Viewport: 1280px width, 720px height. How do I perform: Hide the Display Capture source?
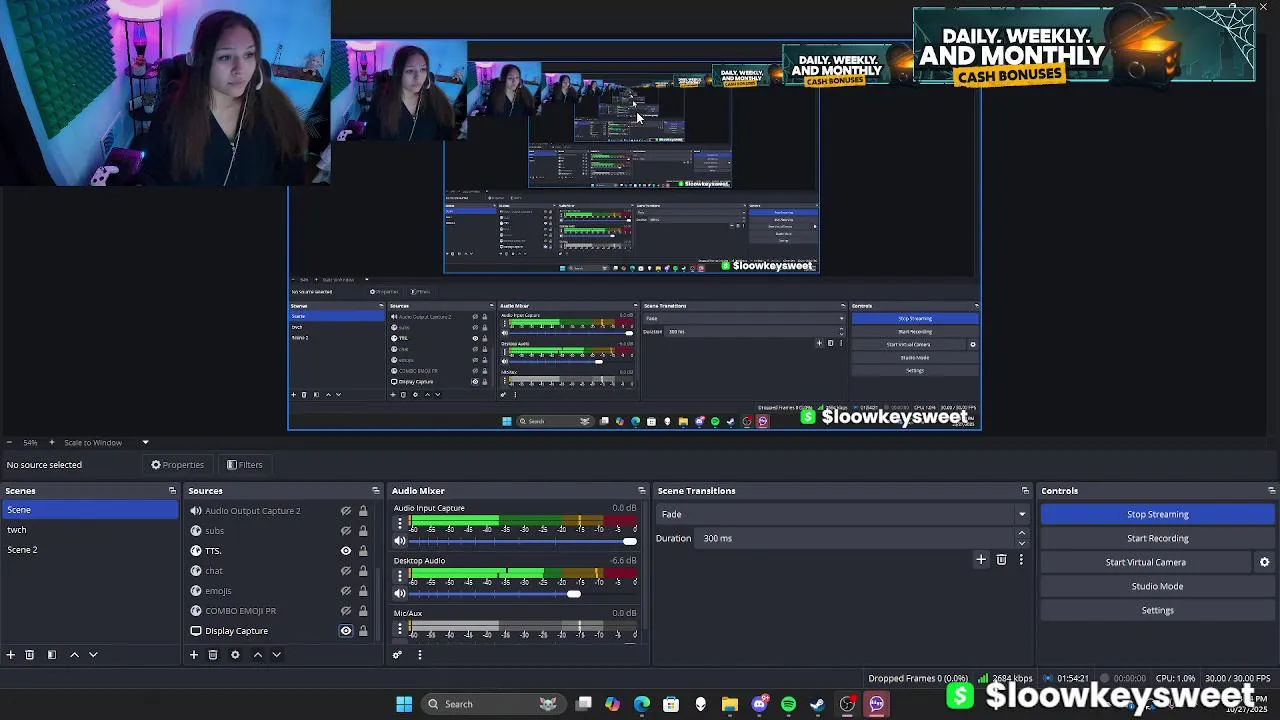tap(346, 631)
